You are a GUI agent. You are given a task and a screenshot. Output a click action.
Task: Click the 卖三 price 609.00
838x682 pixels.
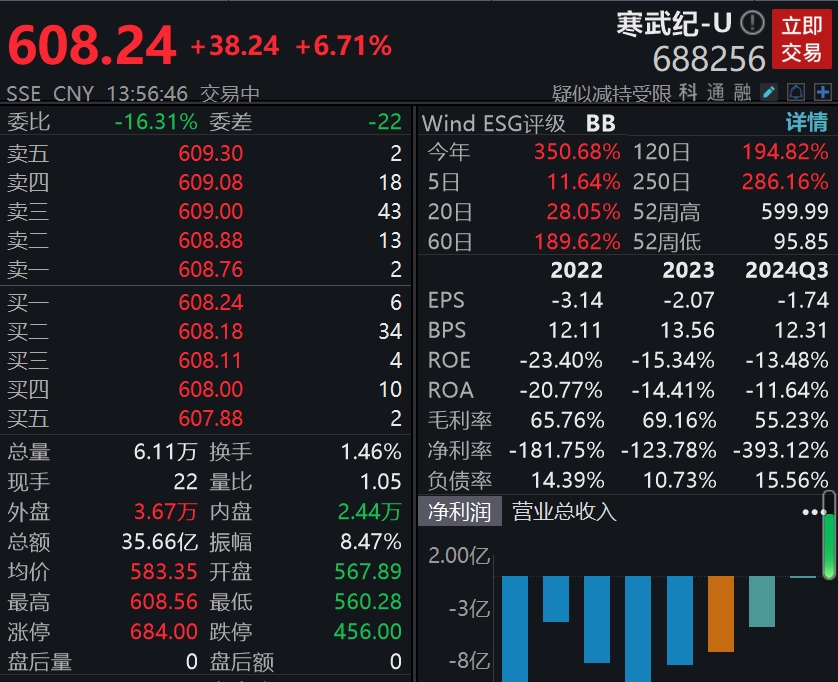point(211,212)
